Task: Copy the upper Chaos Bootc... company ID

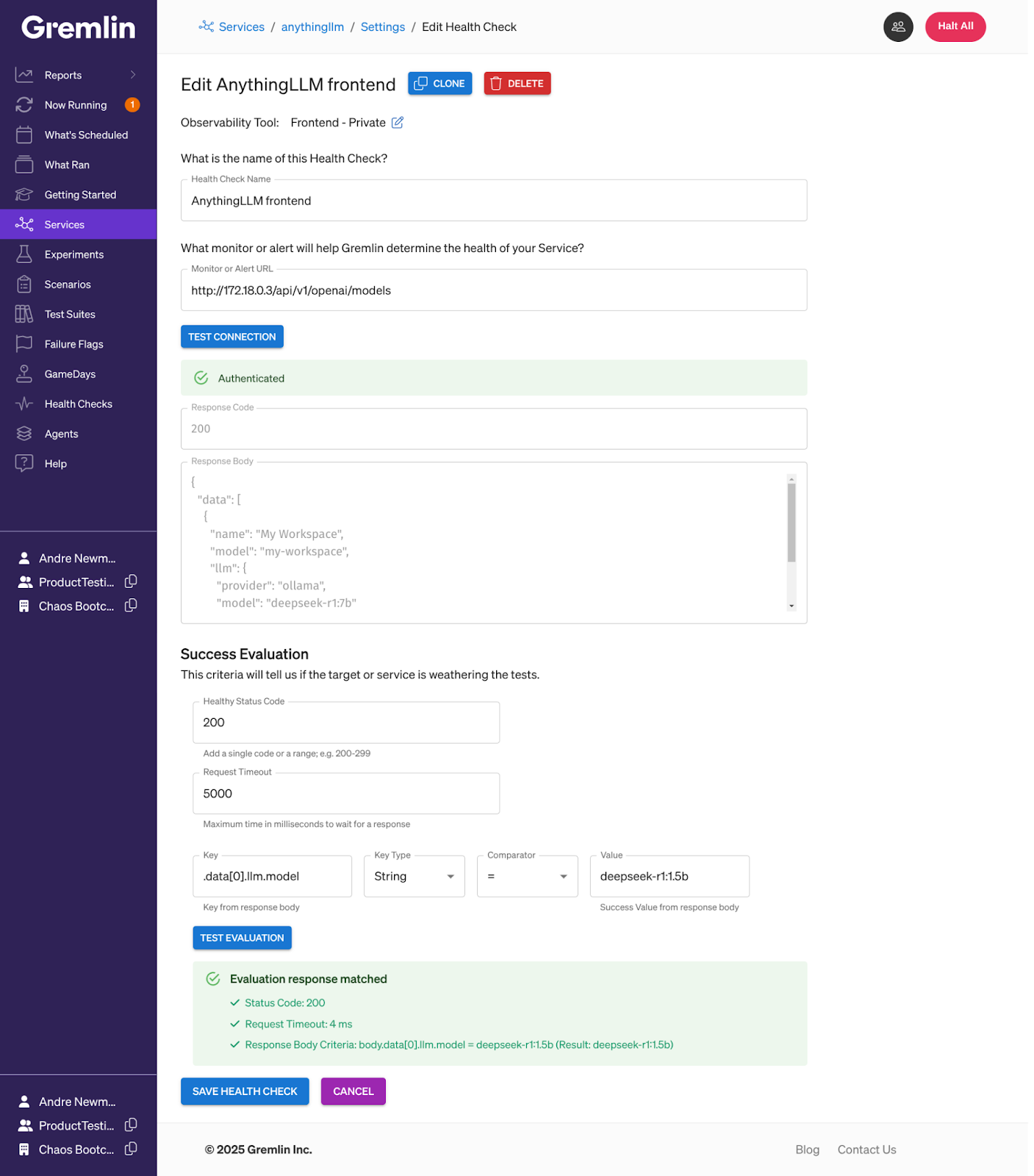Action: pyautogui.click(x=131, y=606)
